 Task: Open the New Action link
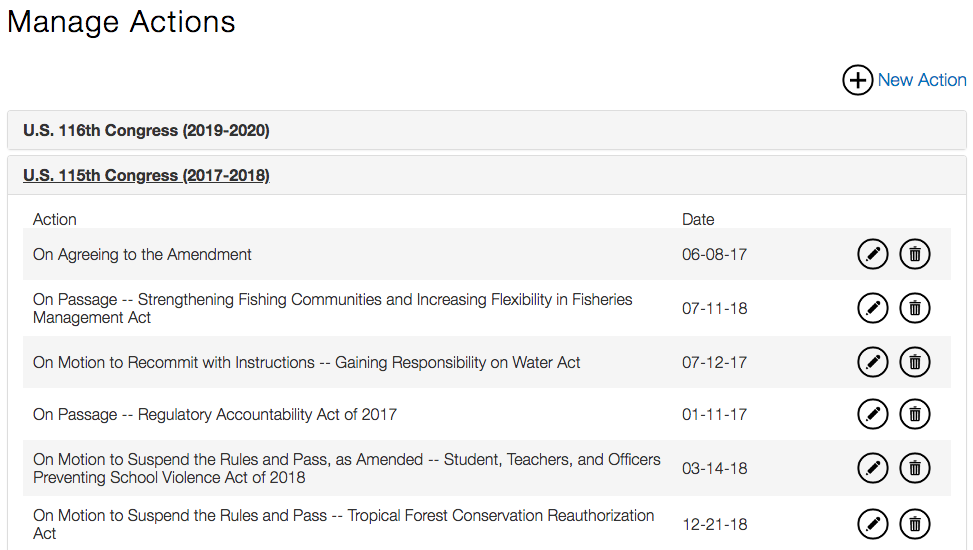tap(921, 80)
